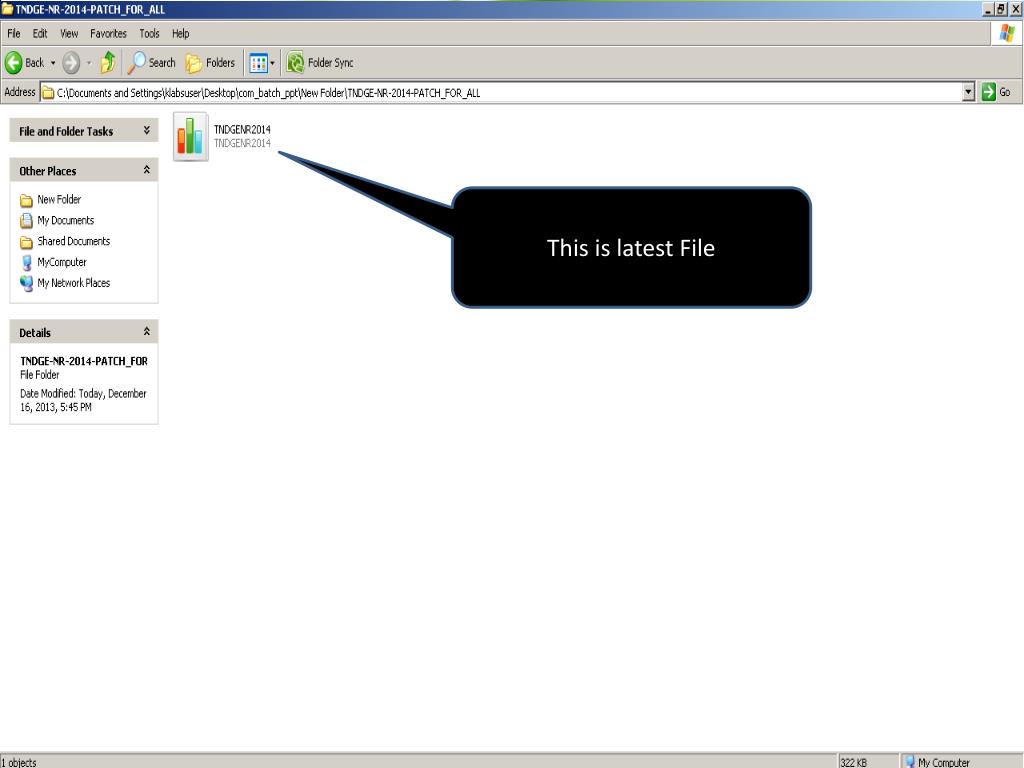Click the Windows flag logo

1007,33
